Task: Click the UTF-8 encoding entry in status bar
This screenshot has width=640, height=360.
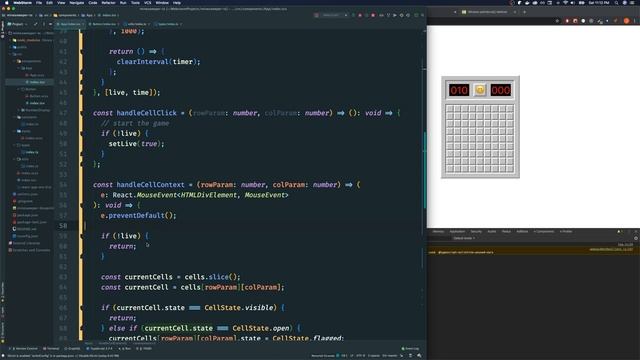Action: click(360, 356)
